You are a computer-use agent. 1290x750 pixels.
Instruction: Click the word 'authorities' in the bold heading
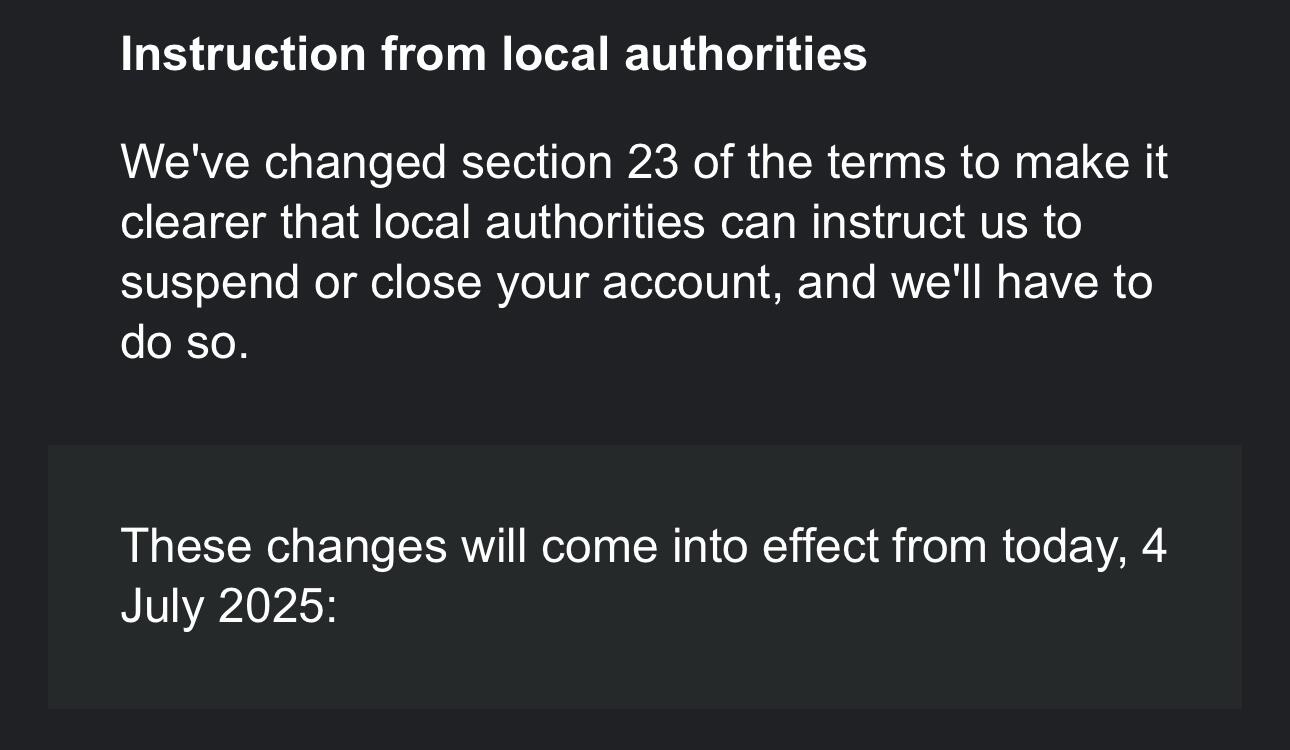746,54
